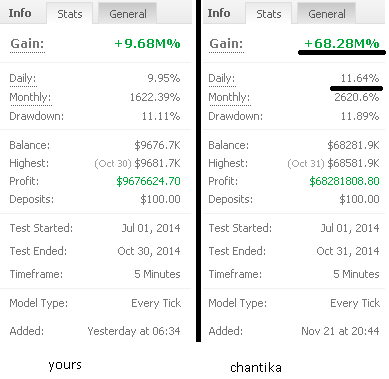389x379 pixels.
Task: Select the Info tab in left panel
Action: pos(20,13)
